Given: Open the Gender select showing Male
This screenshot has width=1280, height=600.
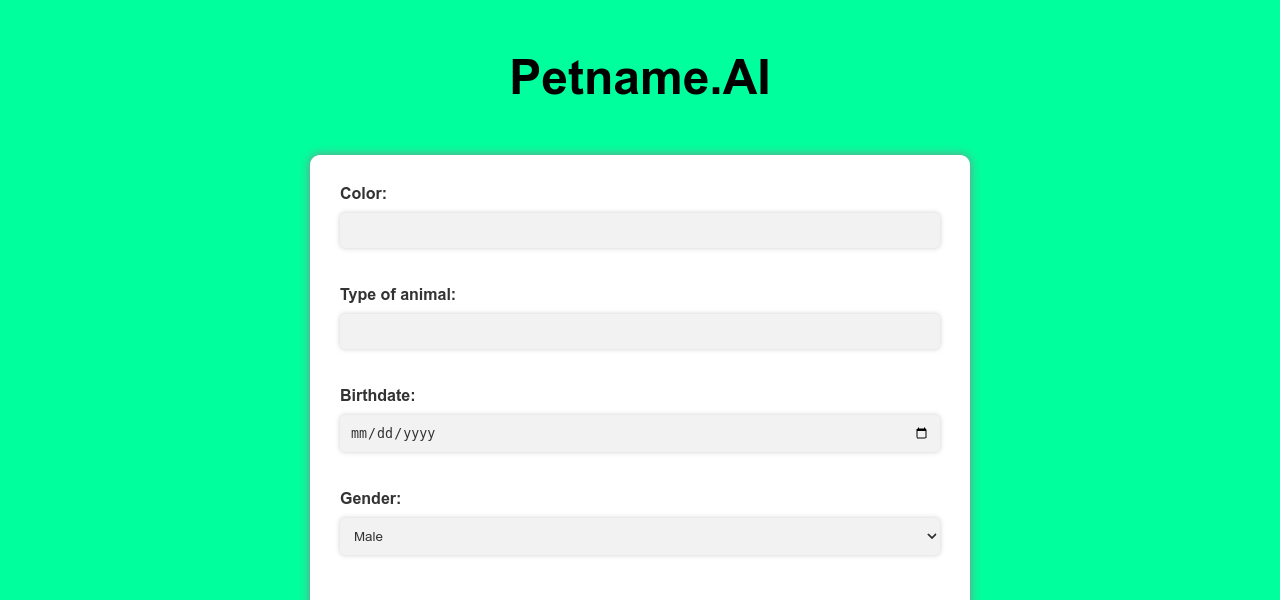Looking at the screenshot, I should tap(640, 536).
